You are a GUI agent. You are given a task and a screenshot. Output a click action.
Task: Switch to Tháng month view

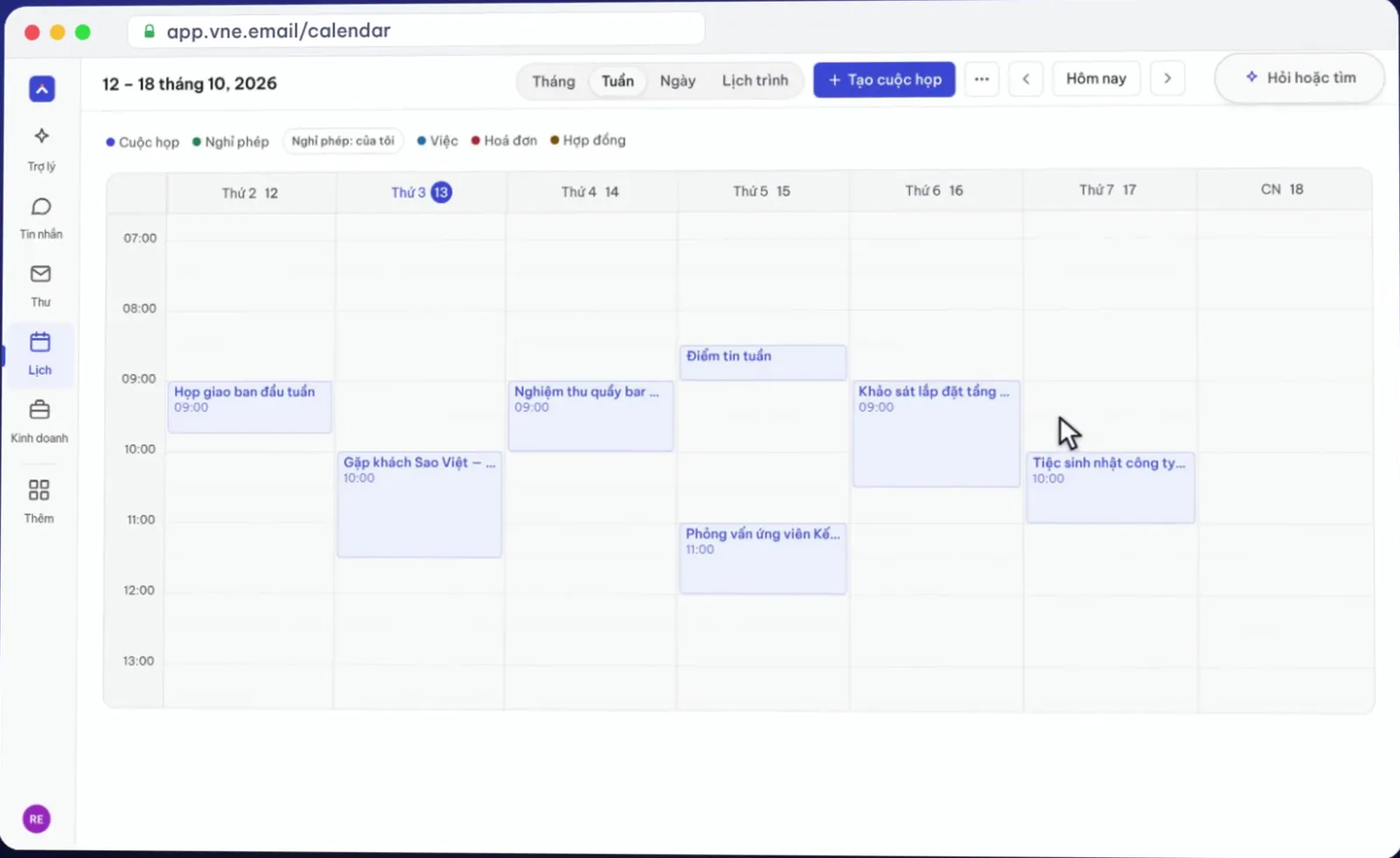click(x=554, y=81)
